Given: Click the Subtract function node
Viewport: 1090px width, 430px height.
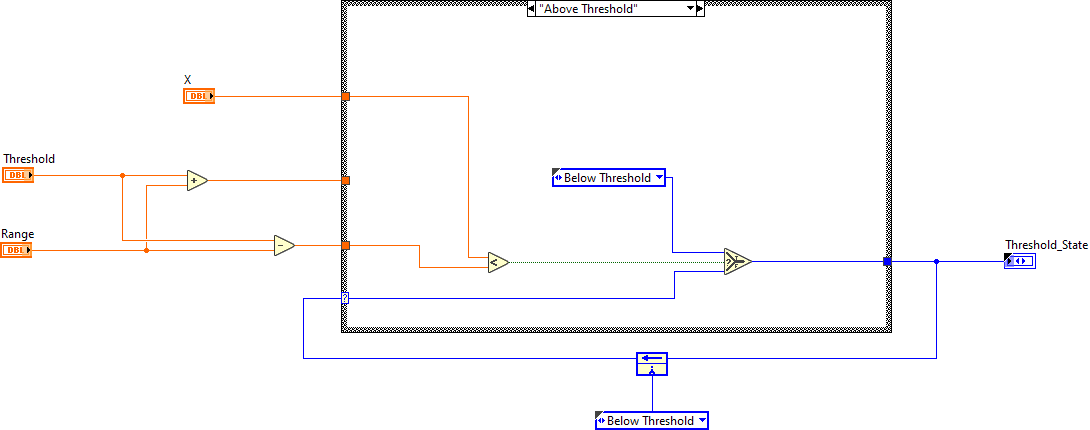Looking at the screenshot, I should point(284,245).
